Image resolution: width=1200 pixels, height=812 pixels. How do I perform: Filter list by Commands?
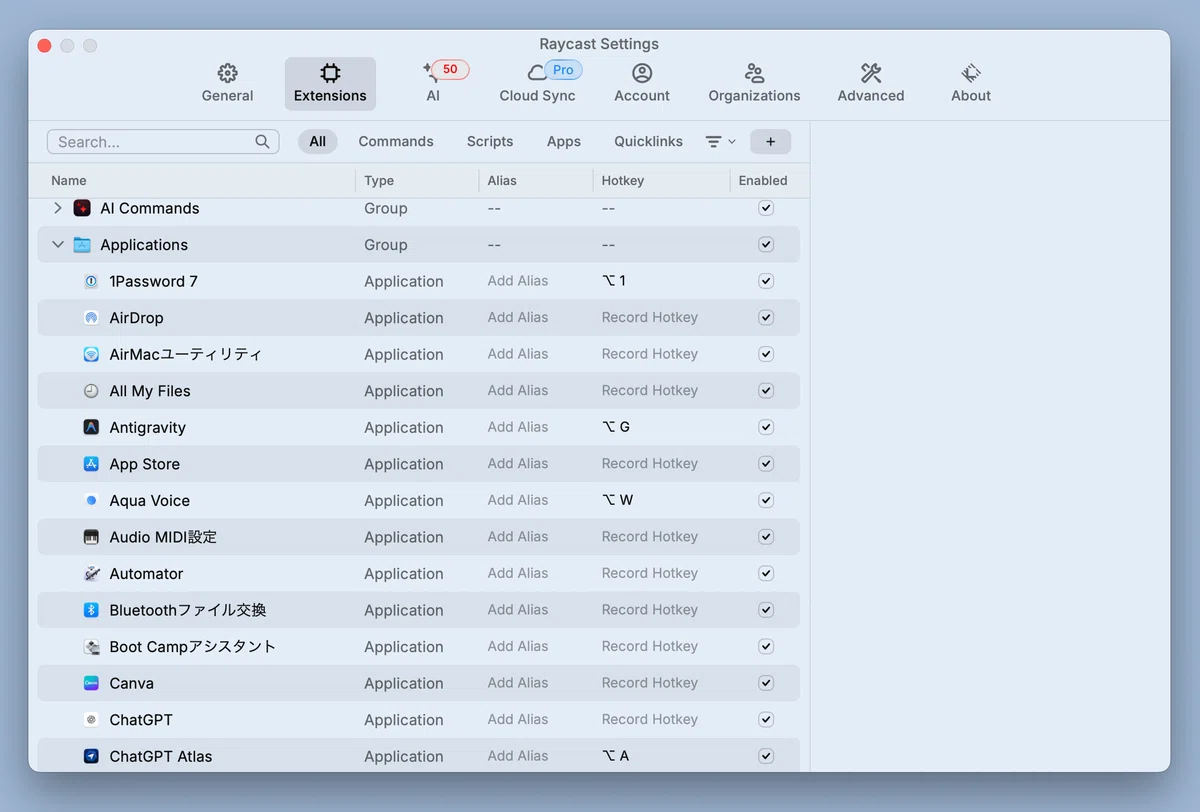(396, 142)
